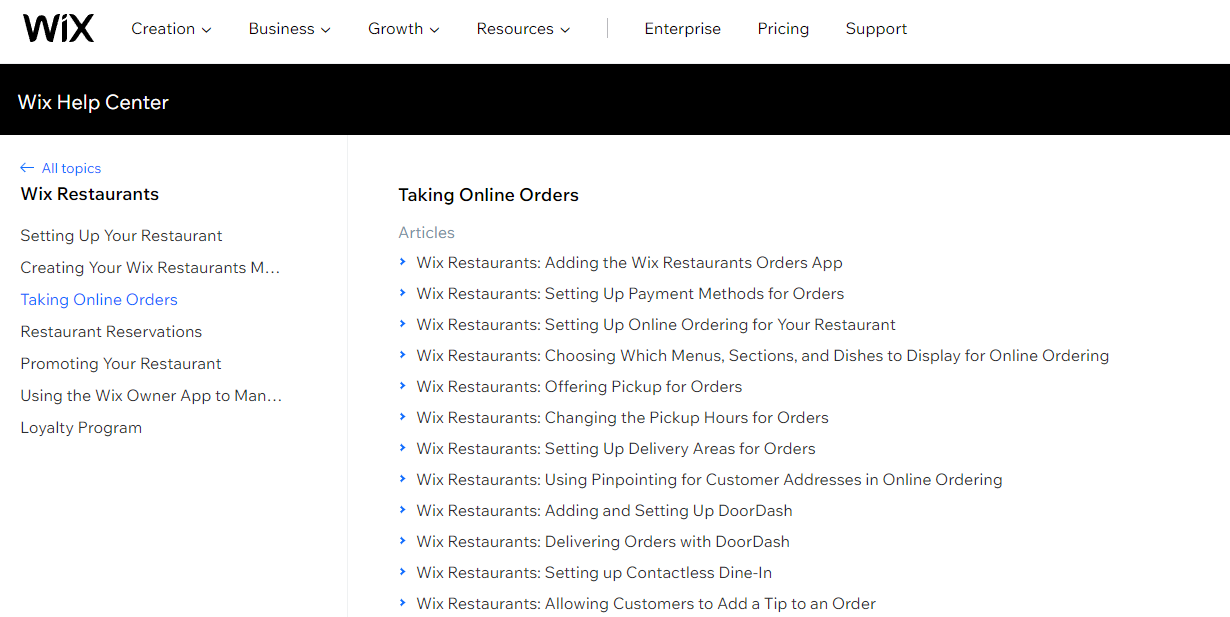The image size is (1230, 617).
Task: Click the chevron before Adding and Setting Up DoorDash
Action: coord(403,510)
